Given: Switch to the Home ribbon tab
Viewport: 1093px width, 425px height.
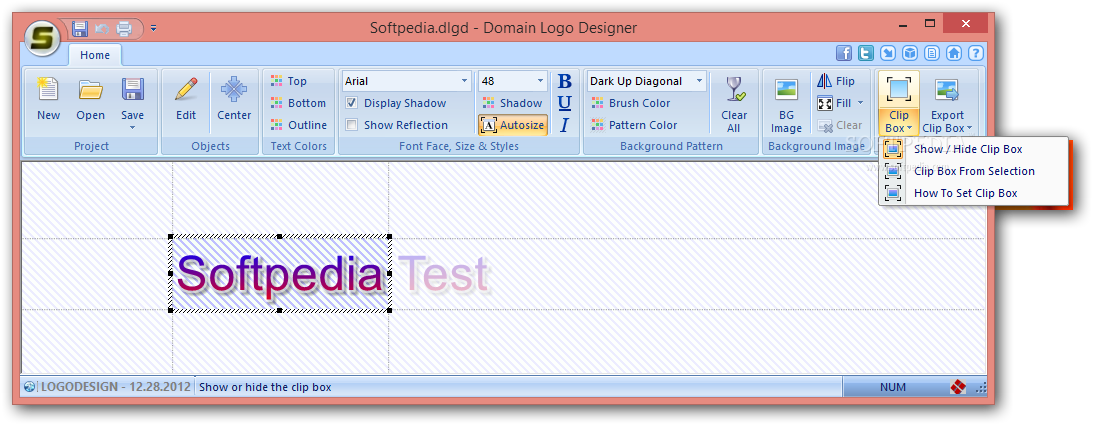Looking at the screenshot, I should coord(95,55).
